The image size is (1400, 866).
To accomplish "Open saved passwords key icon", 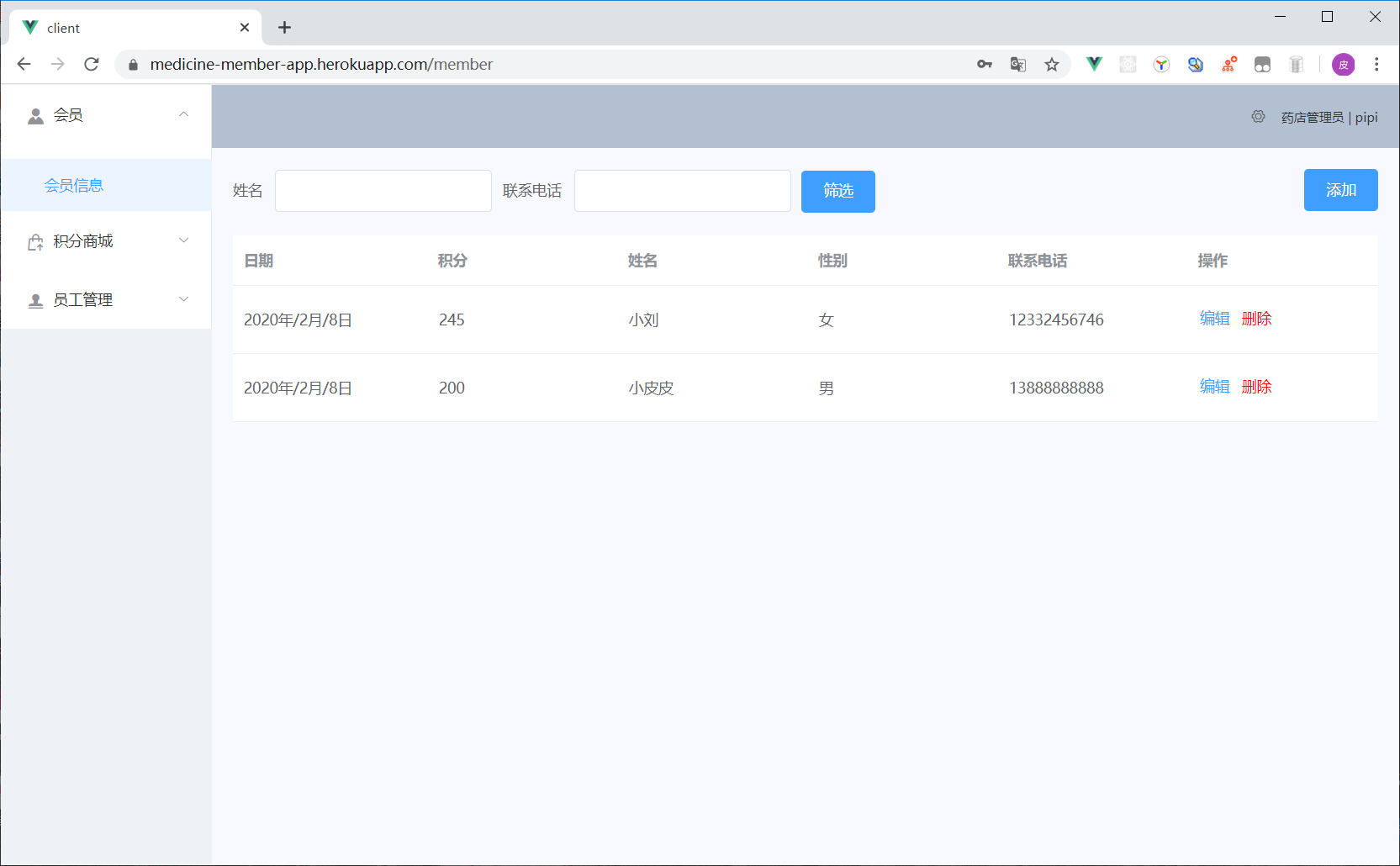I will pyautogui.click(x=985, y=64).
